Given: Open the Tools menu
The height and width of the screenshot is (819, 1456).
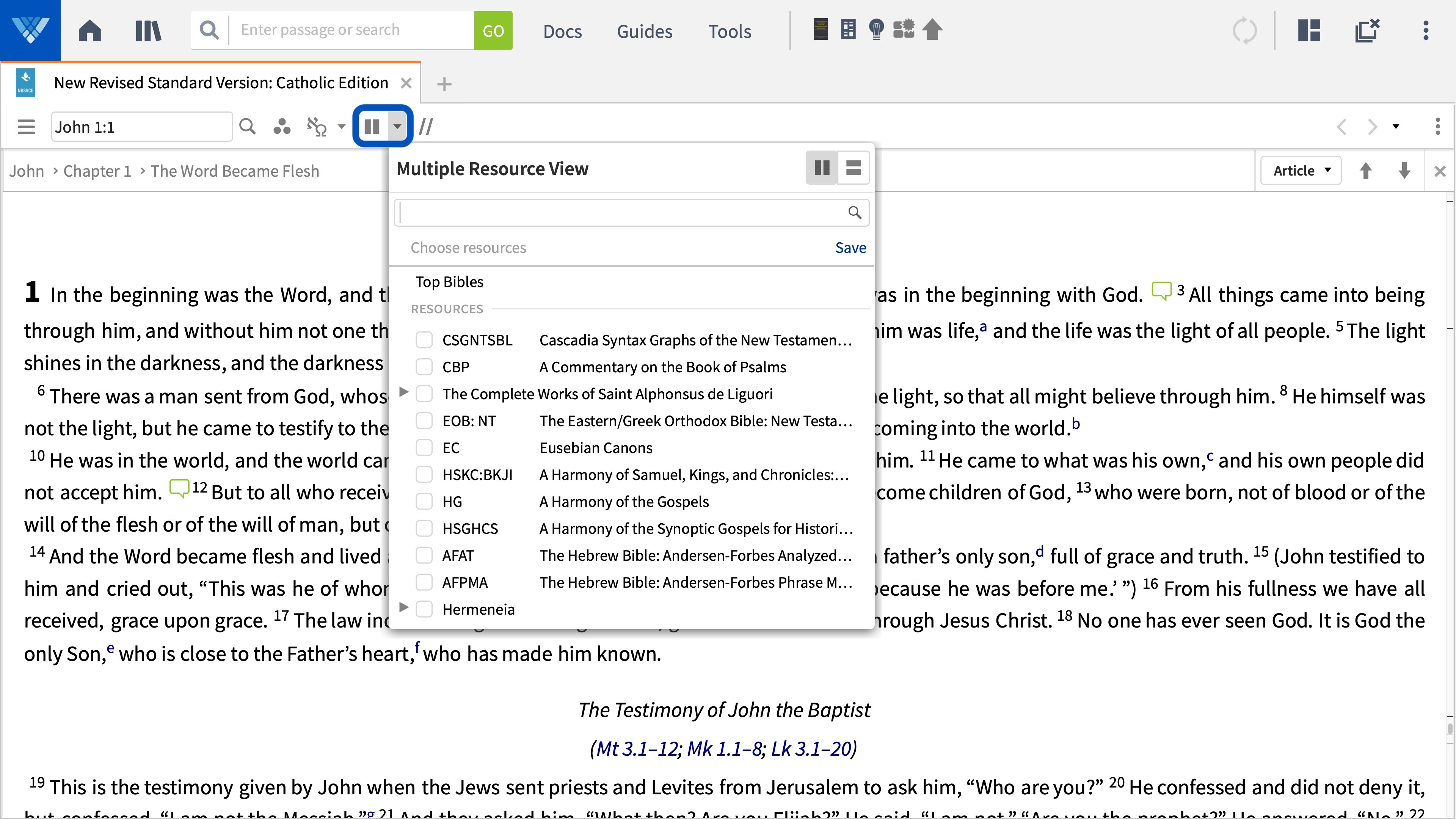Looking at the screenshot, I should coord(730,31).
